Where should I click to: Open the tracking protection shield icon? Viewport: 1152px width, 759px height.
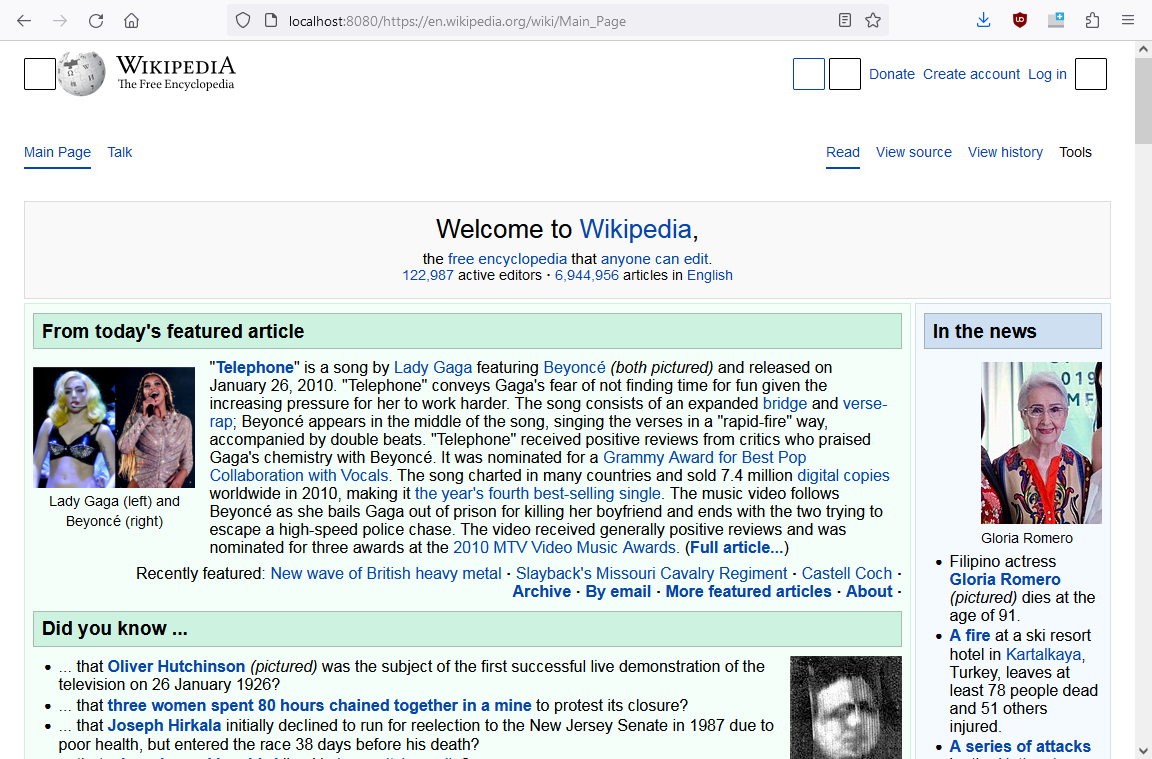243,21
